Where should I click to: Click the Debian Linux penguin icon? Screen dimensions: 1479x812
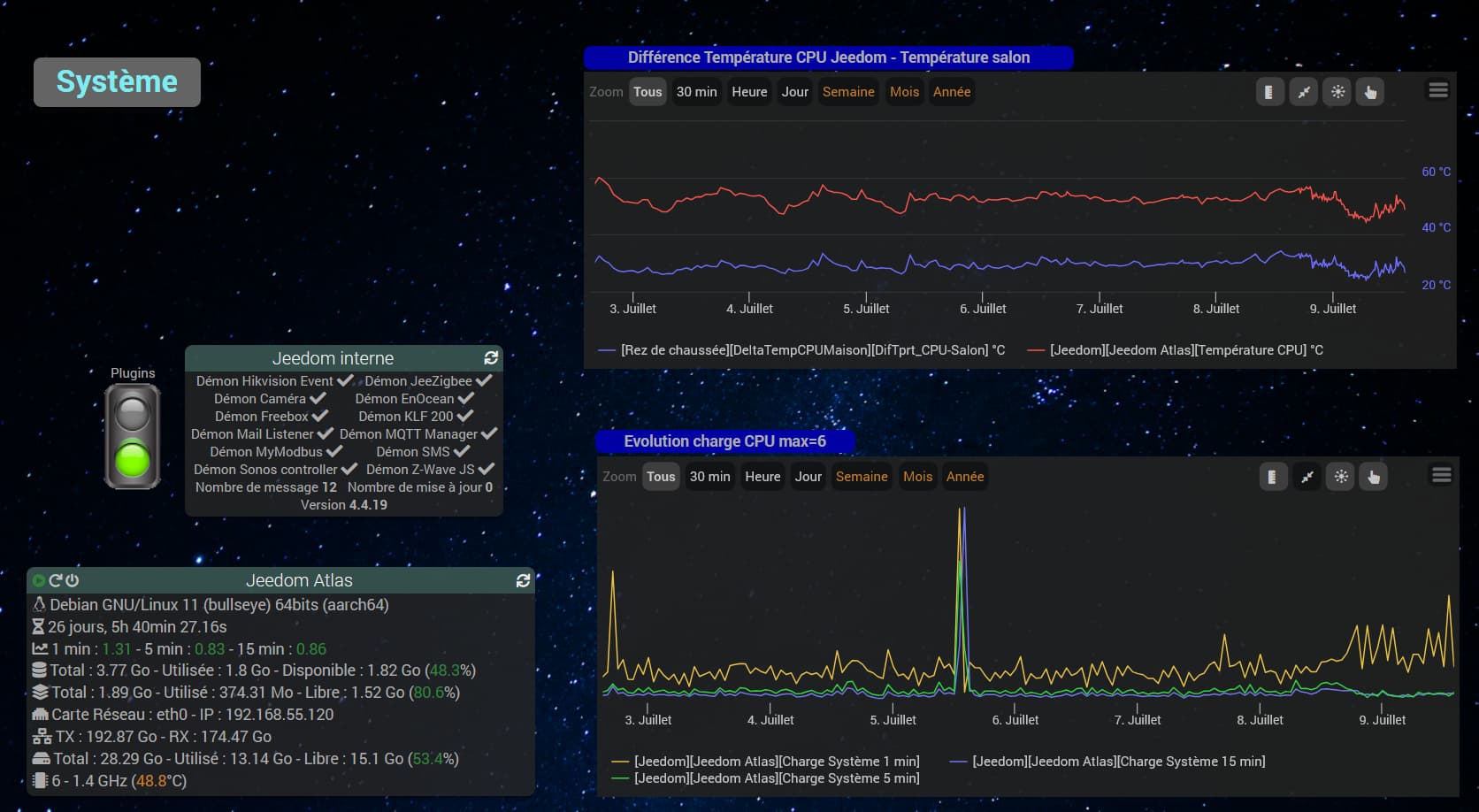click(x=39, y=605)
